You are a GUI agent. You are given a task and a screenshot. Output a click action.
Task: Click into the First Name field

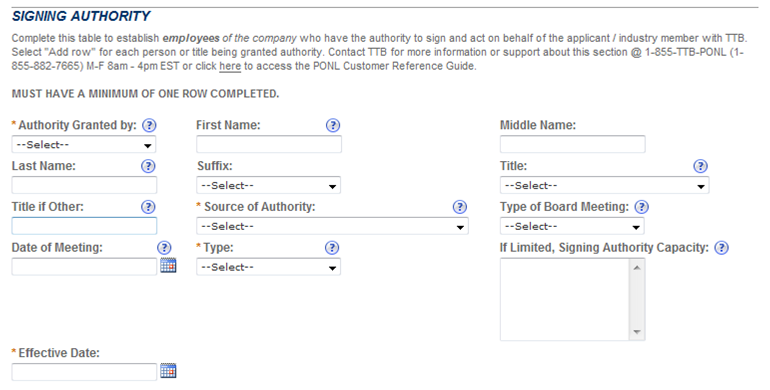tap(269, 145)
